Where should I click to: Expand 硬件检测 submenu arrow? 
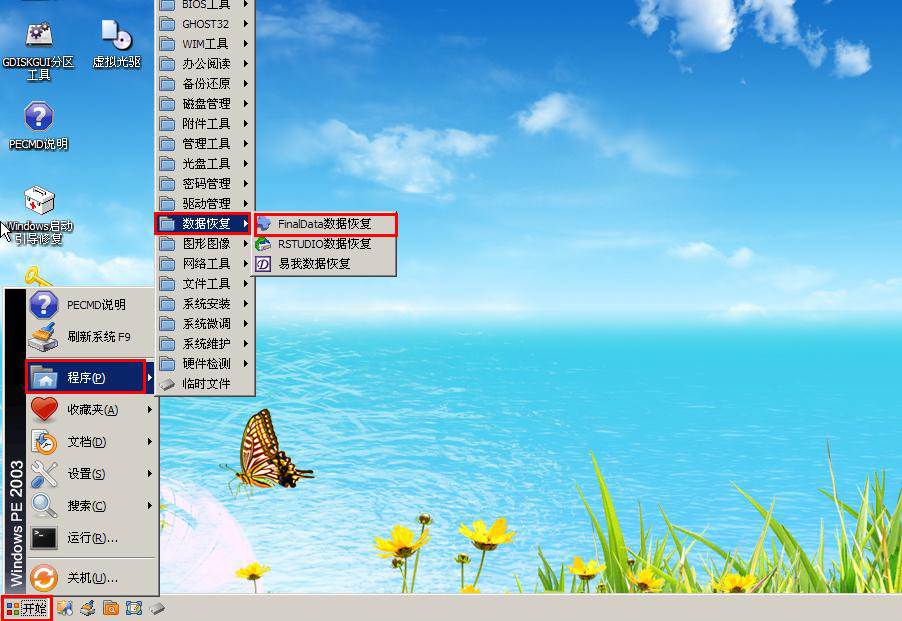point(246,363)
